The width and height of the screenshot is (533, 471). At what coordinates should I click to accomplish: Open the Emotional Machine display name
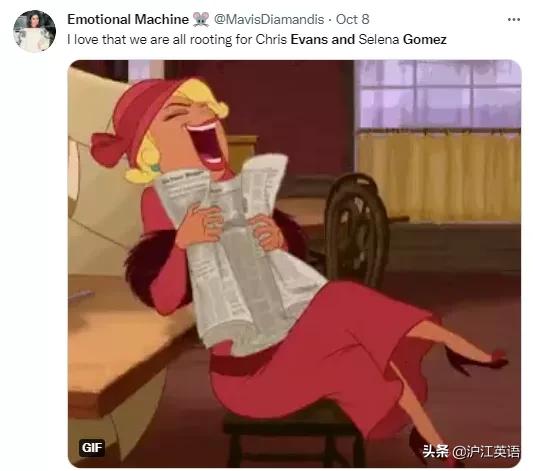point(128,19)
